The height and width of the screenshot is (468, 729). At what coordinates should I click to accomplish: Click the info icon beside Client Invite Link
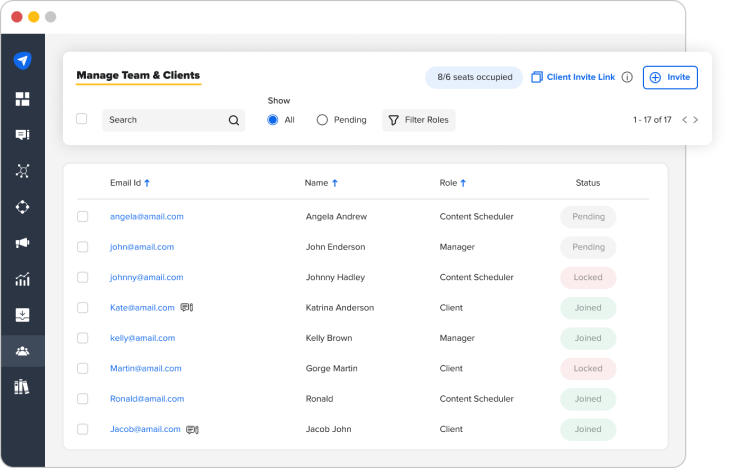pos(627,77)
